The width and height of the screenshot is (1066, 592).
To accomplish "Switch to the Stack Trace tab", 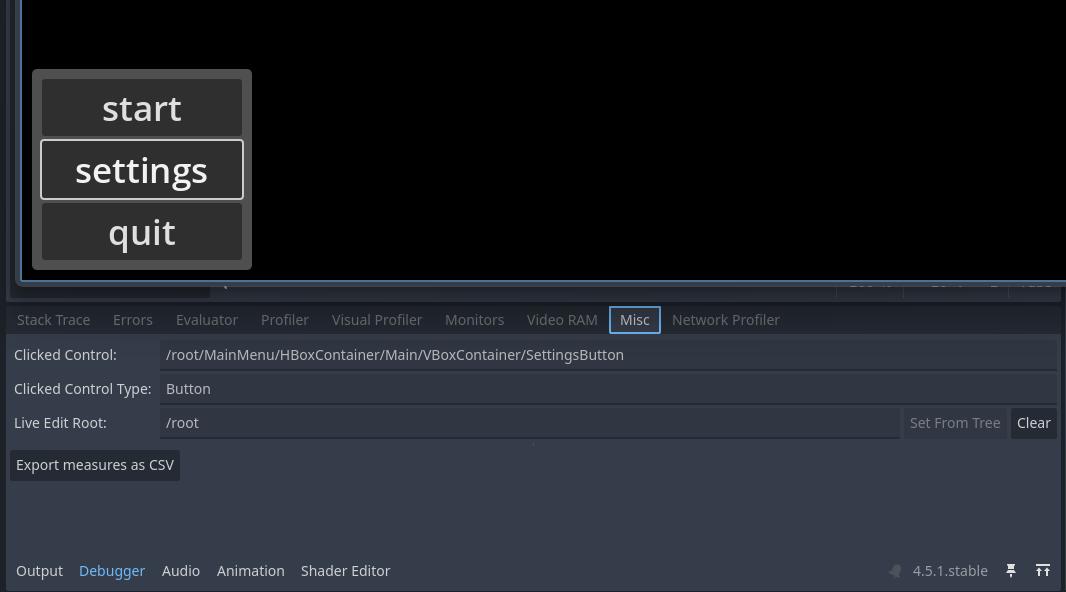I will click(53, 320).
